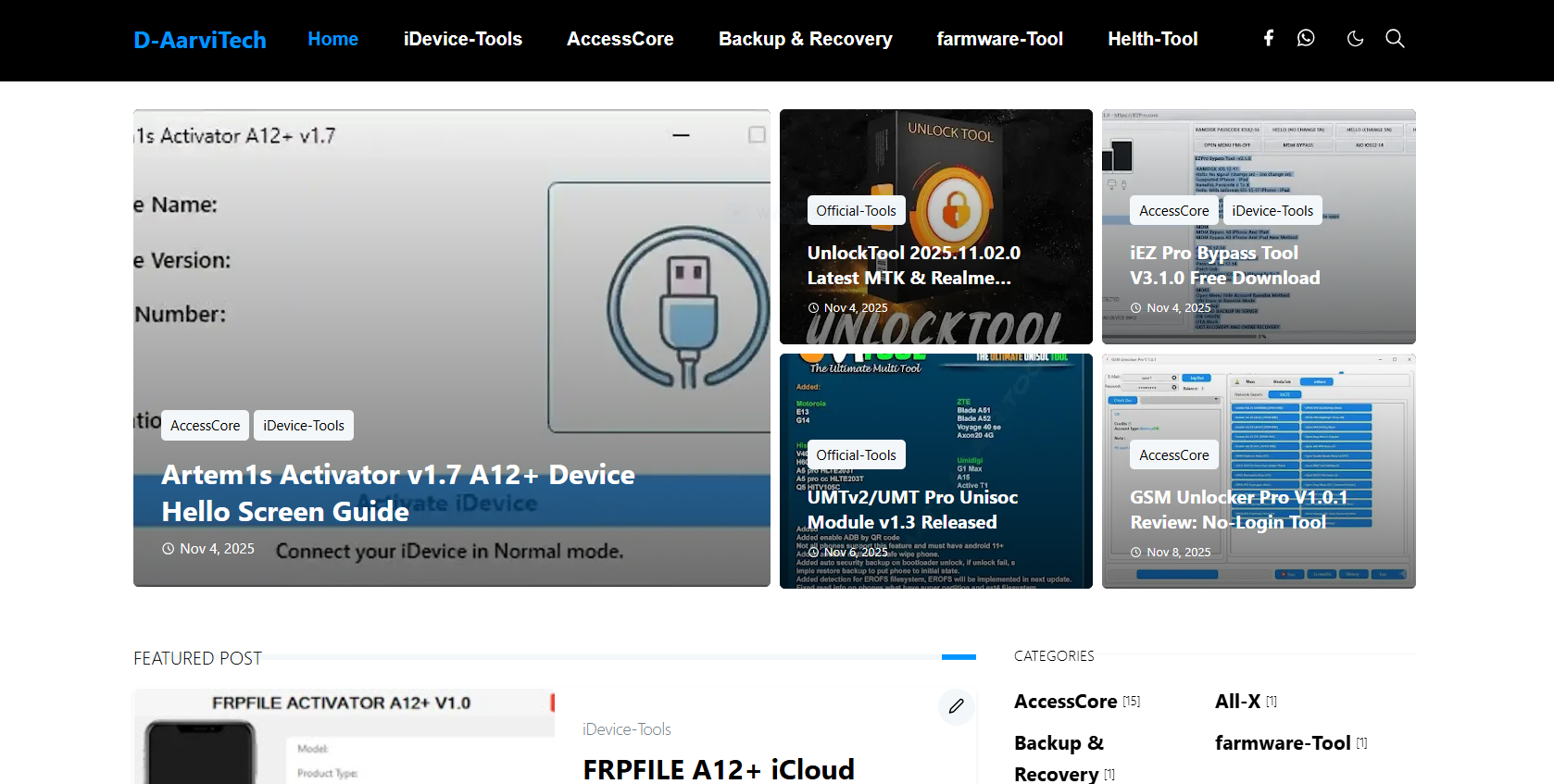
Task: Open AccessCore menu item
Action: (620, 39)
